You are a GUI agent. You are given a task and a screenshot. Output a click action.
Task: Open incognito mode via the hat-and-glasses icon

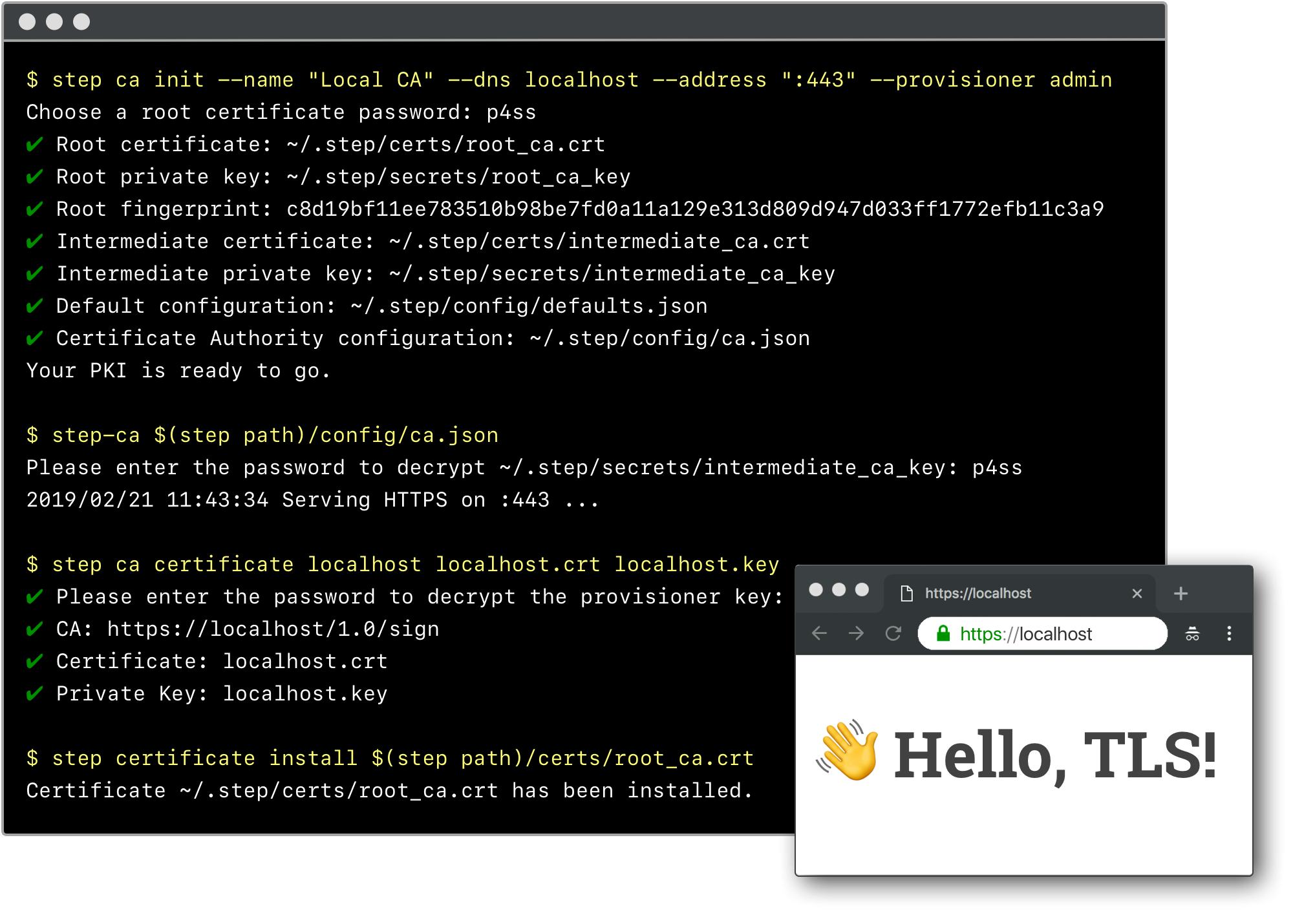tap(1193, 634)
